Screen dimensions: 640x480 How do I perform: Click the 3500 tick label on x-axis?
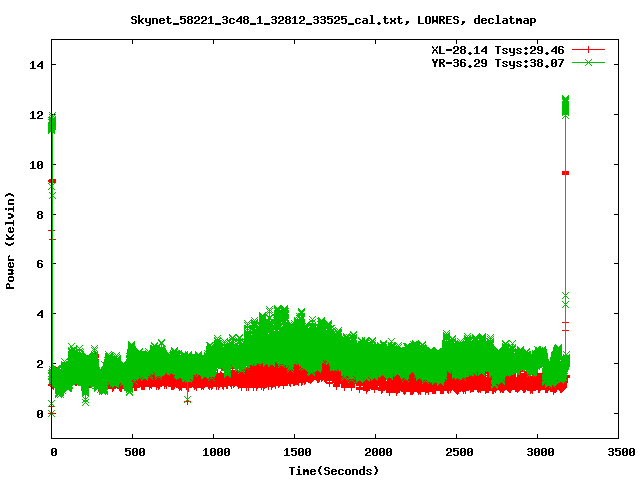click(x=619, y=452)
